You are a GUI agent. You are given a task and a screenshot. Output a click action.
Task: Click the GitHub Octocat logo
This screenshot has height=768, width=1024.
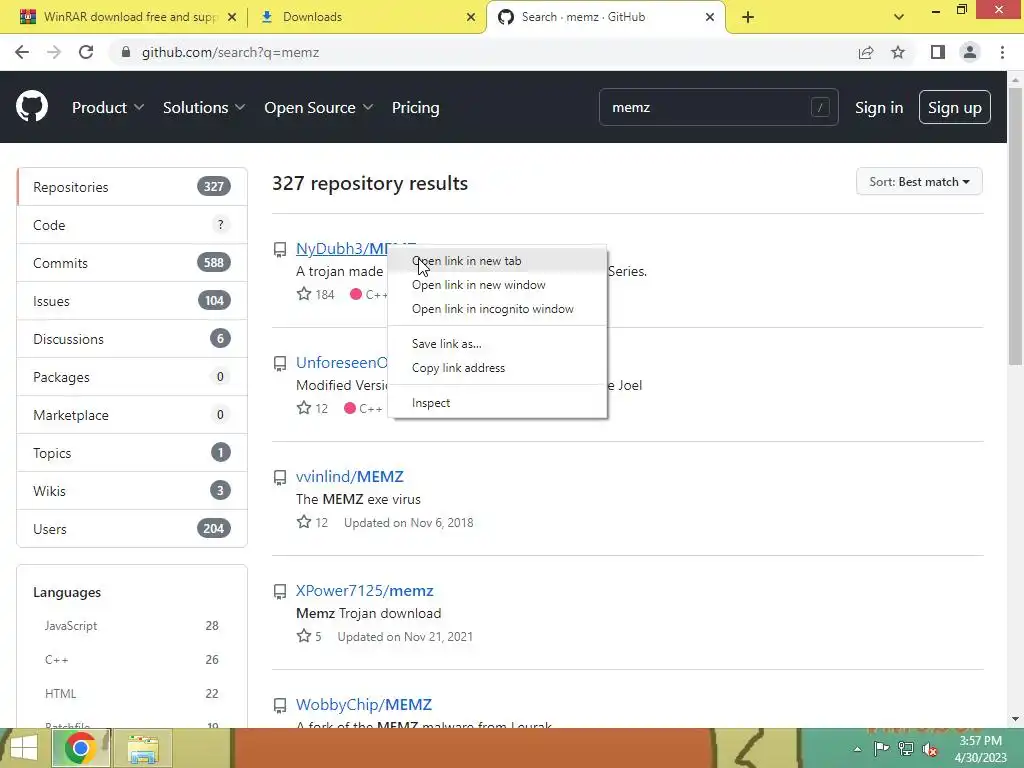pyautogui.click(x=32, y=107)
